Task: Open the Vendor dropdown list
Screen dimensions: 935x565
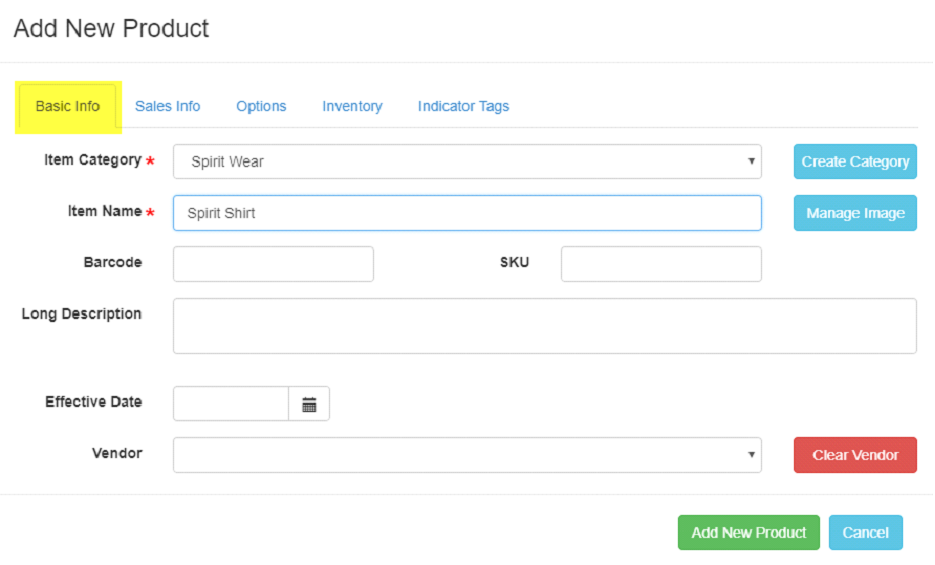Action: pyautogui.click(x=466, y=455)
